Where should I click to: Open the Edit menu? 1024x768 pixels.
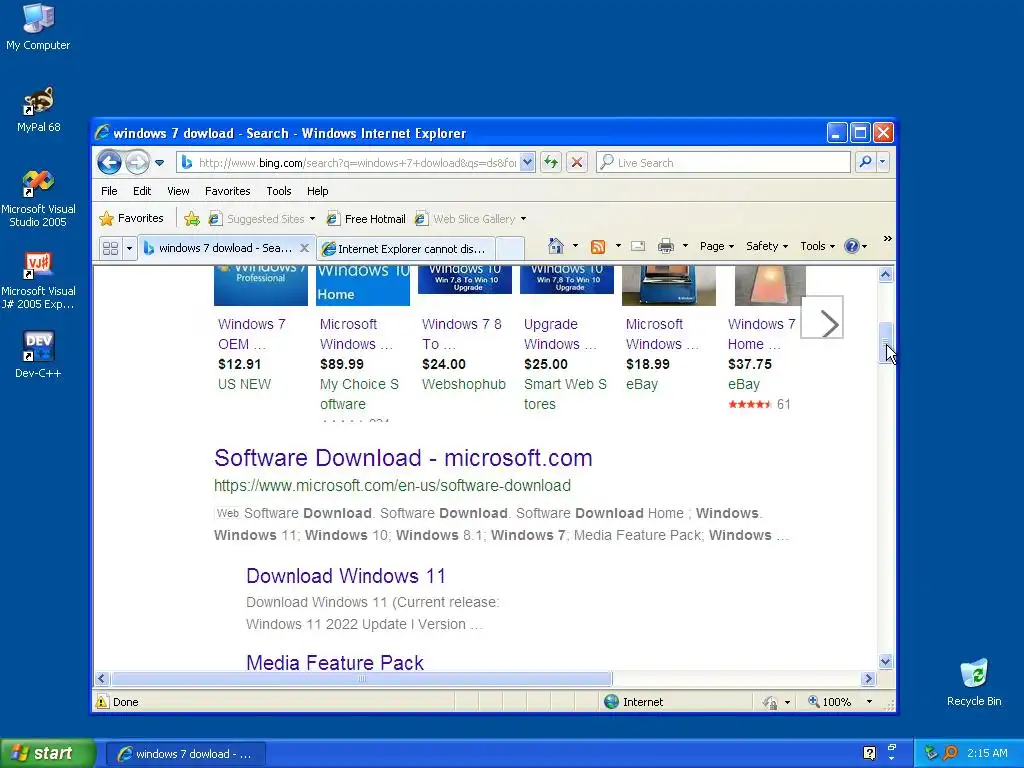[142, 191]
